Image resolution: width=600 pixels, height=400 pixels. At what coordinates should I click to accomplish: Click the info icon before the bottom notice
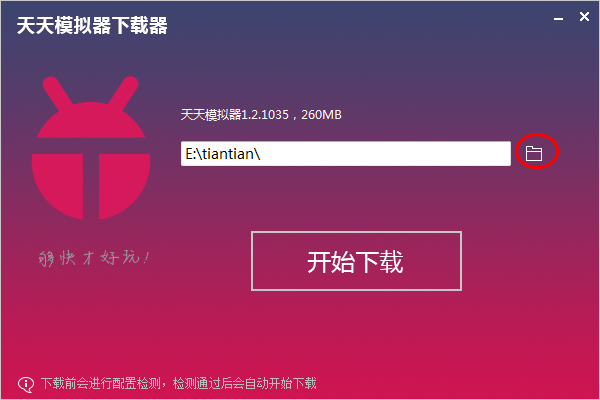click(26, 384)
